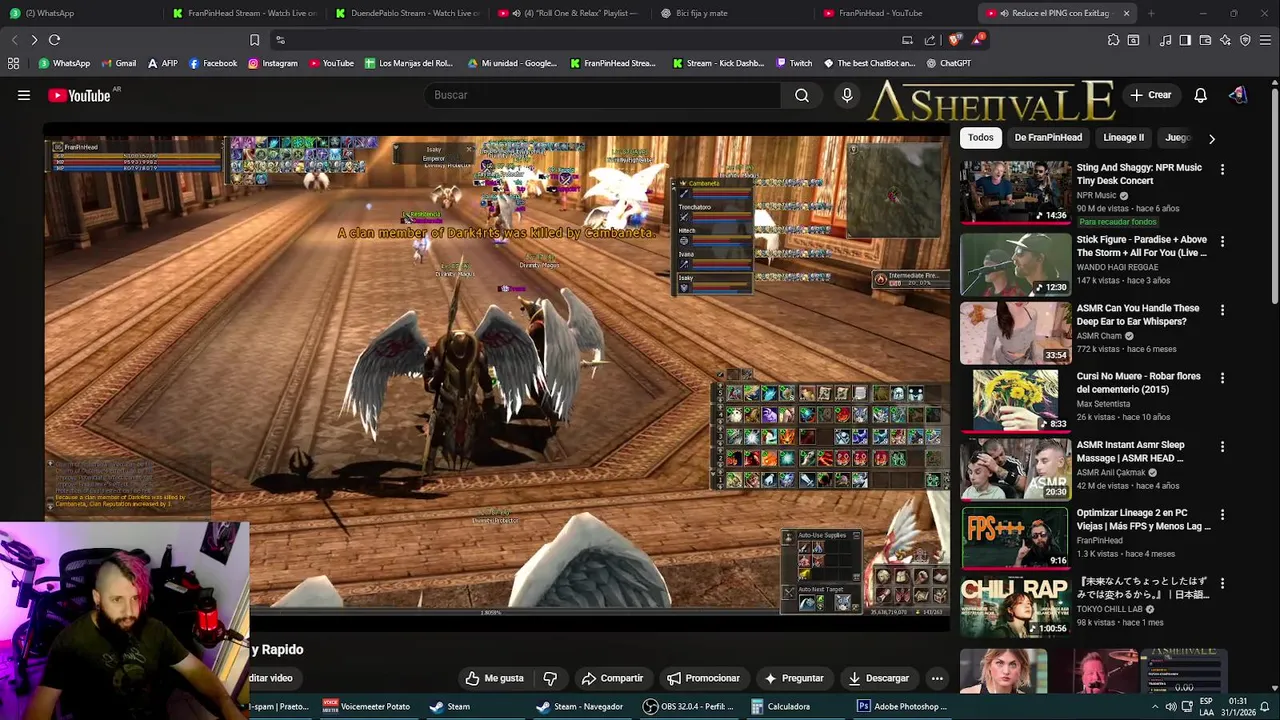This screenshot has height=720, width=1280.
Task: Open options for ASMR Deep Ear video
Action: (x=1222, y=310)
